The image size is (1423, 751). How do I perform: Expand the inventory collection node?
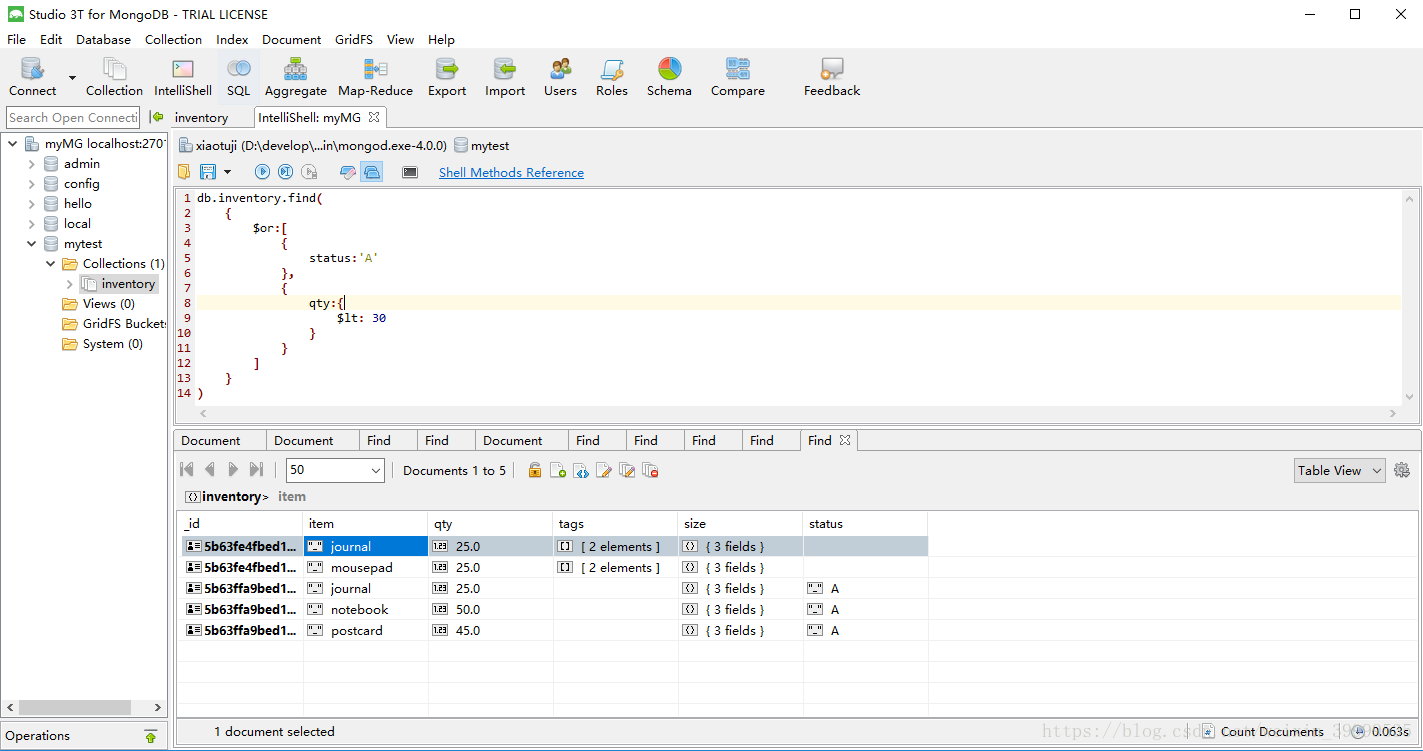pos(69,284)
